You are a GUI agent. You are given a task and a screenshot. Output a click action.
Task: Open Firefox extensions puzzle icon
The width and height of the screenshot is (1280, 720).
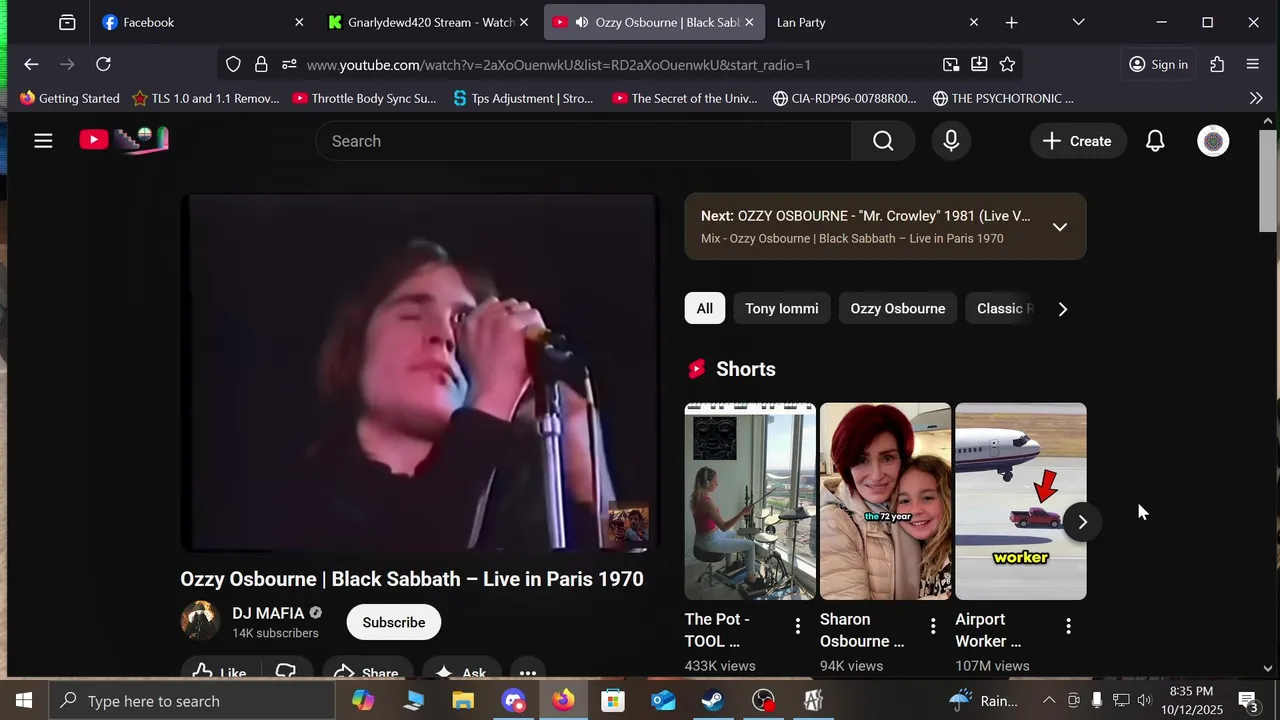click(1217, 64)
